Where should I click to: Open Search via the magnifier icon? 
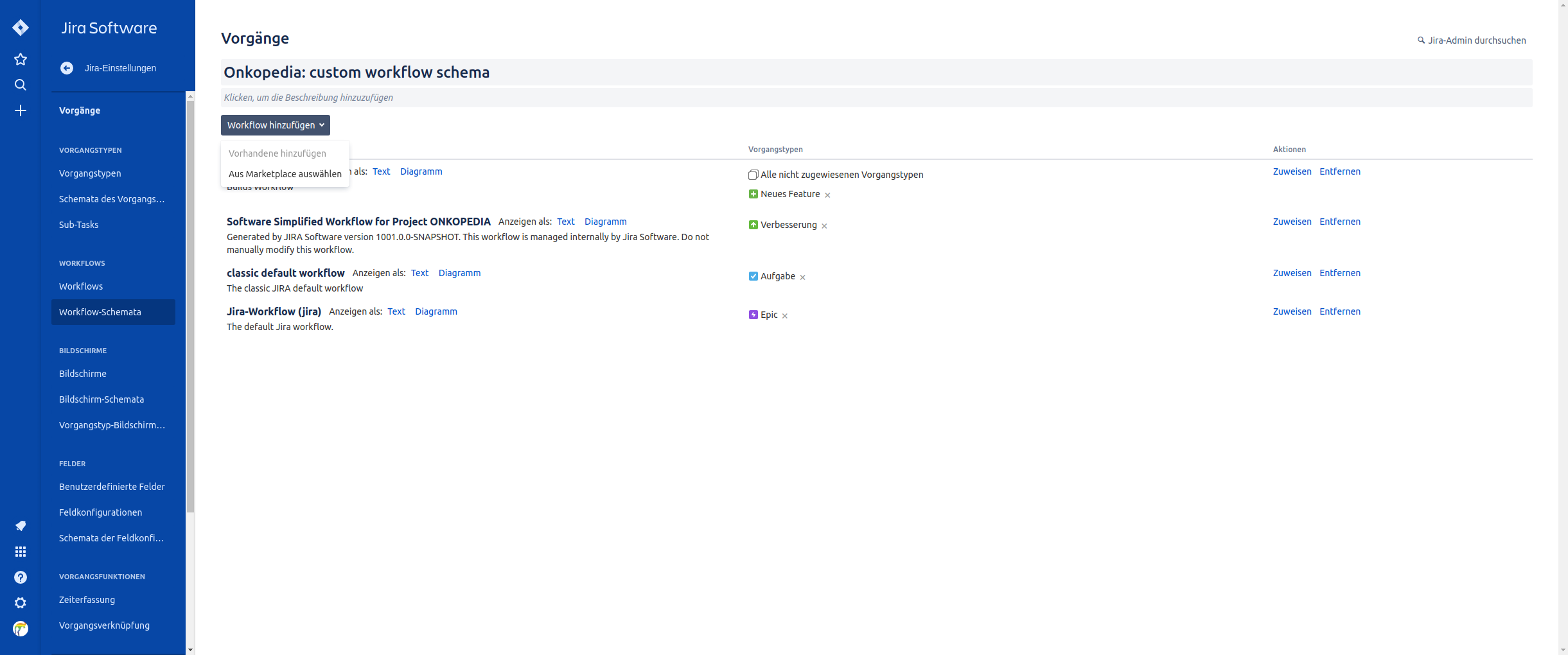point(21,84)
